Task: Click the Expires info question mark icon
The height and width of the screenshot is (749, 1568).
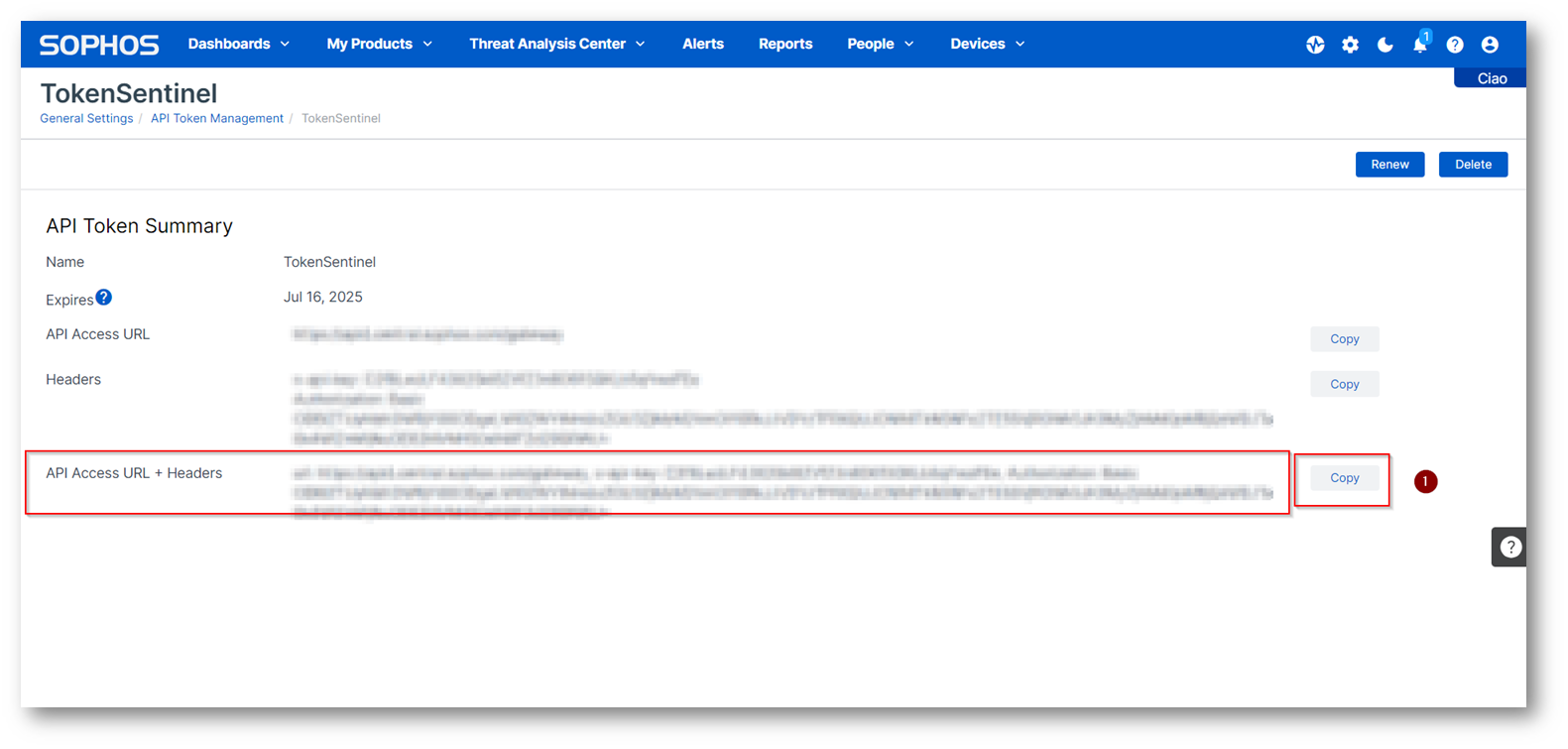Action: point(104,297)
